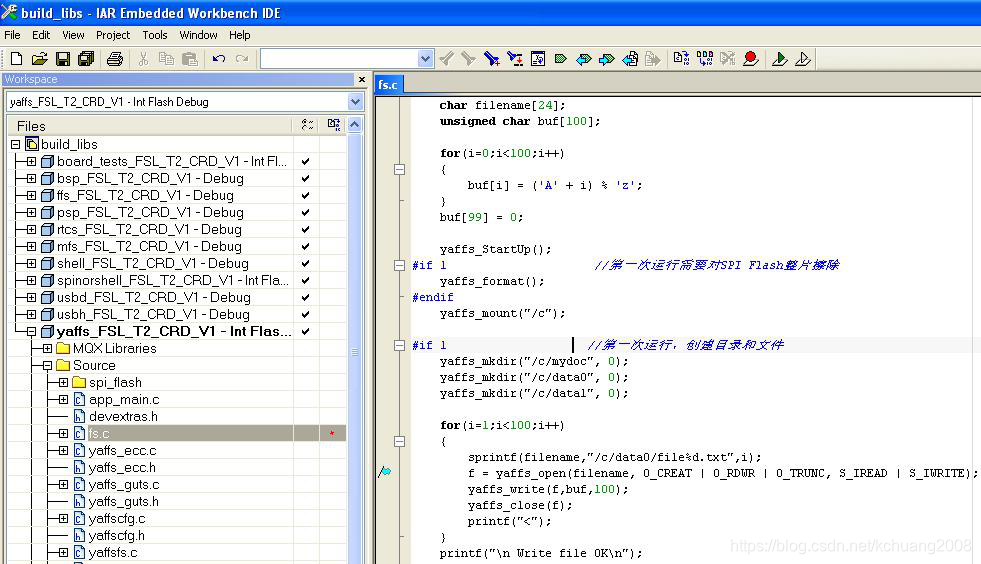This screenshot has width=981, height=564.
Task: Toggle bookmark with green flag icon
Action: click(x=561, y=59)
